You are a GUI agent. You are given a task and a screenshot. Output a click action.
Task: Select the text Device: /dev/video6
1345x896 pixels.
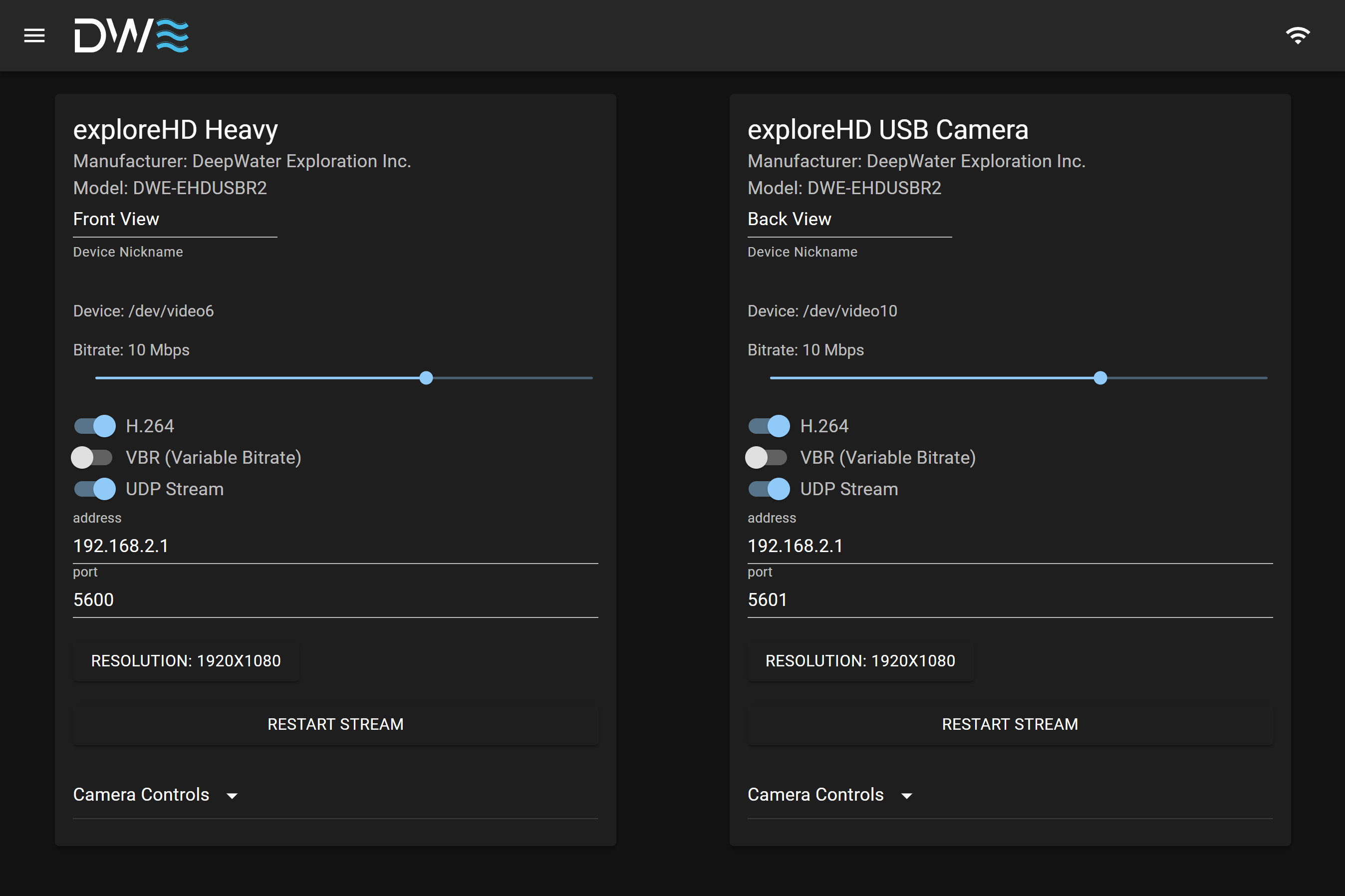[x=143, y=311]
